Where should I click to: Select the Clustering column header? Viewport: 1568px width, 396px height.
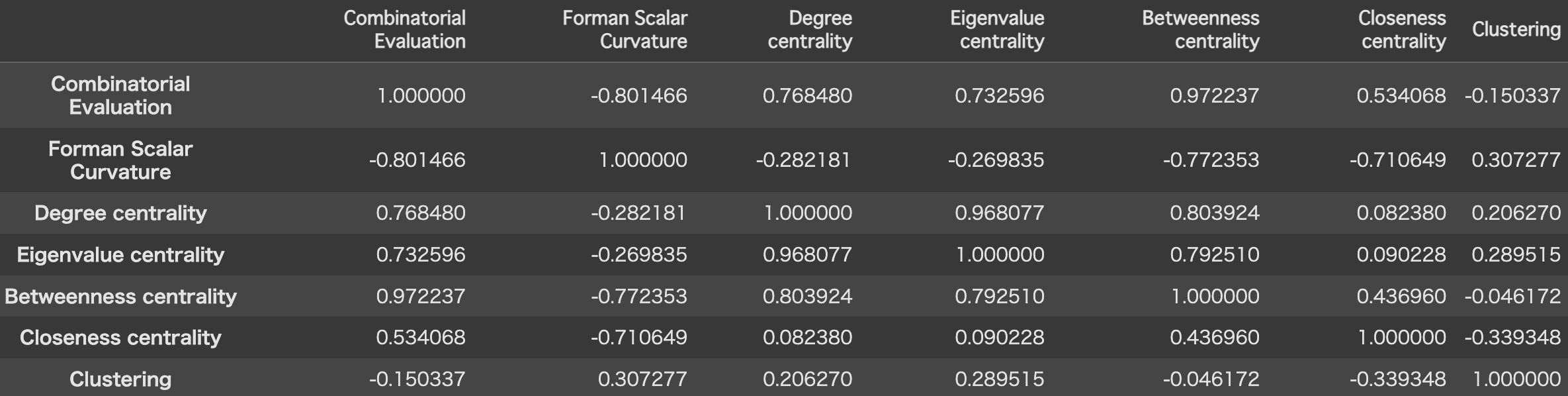tap(1516, 29)
